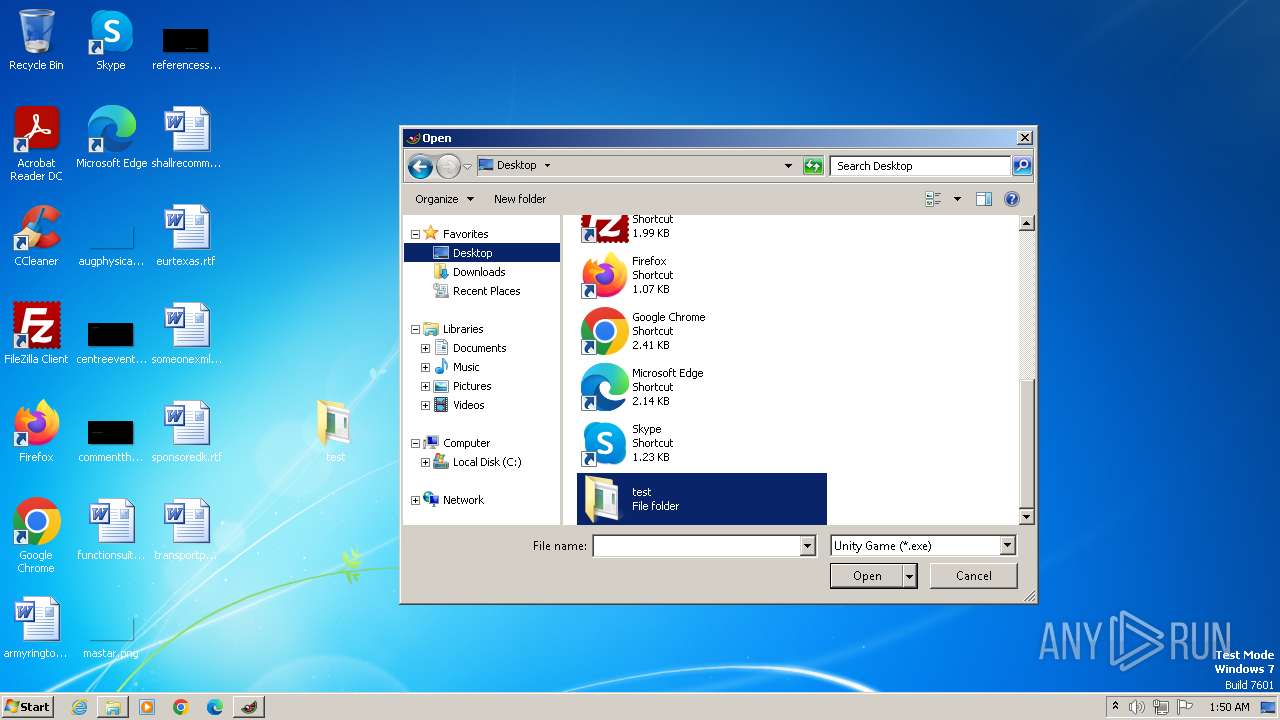Select the test folder in file list
Viewport: 1280px width, 720px height.
(x=702, y=499)
